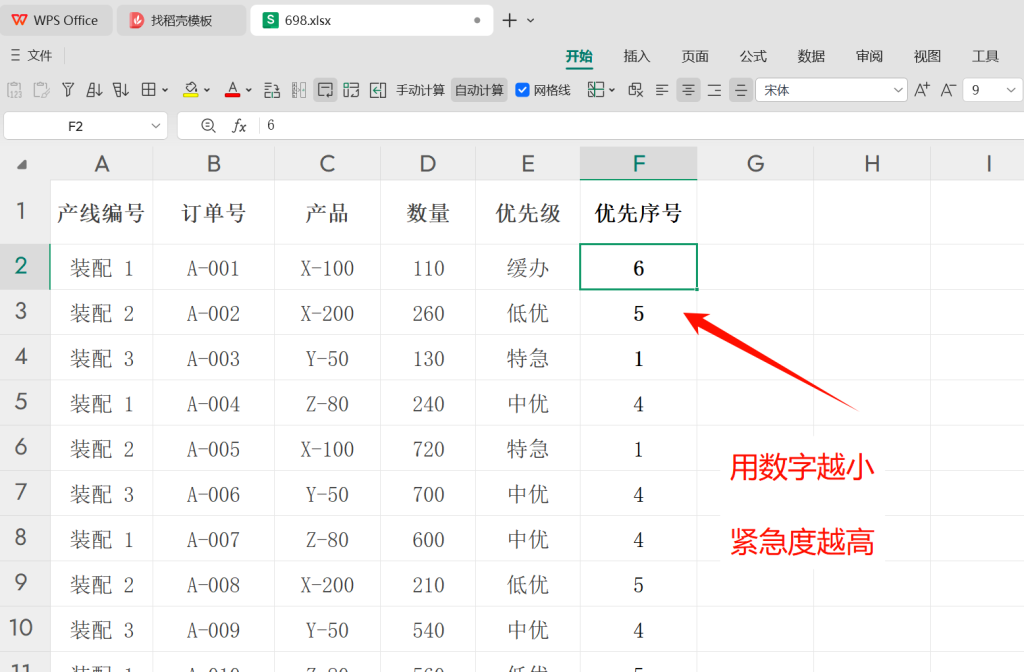
Task: Sort descending with the Z-to-A icon
Action: (x=121, y=90)
